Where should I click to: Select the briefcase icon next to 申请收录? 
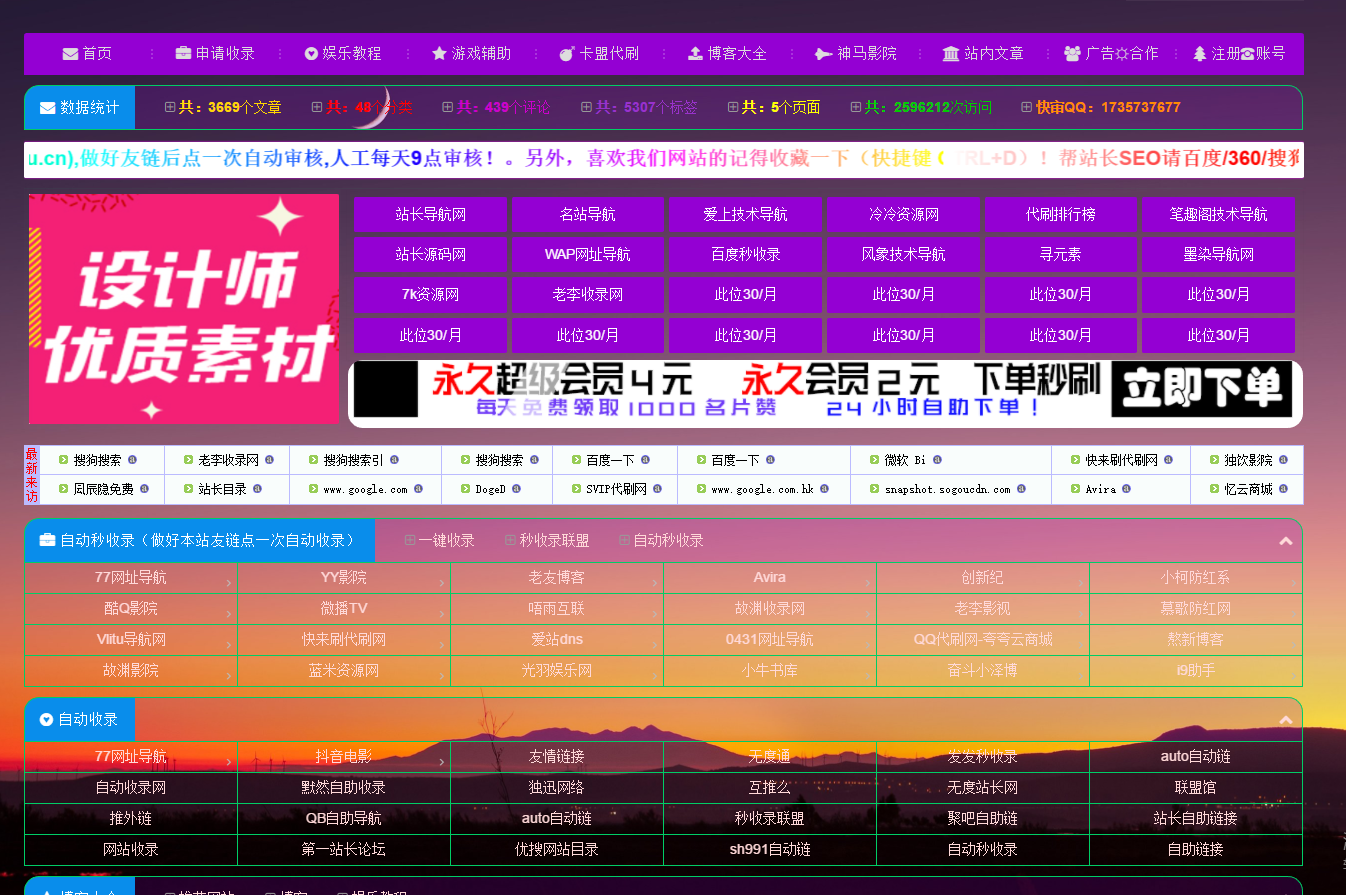pyautogui.click(x=182, y=55)
